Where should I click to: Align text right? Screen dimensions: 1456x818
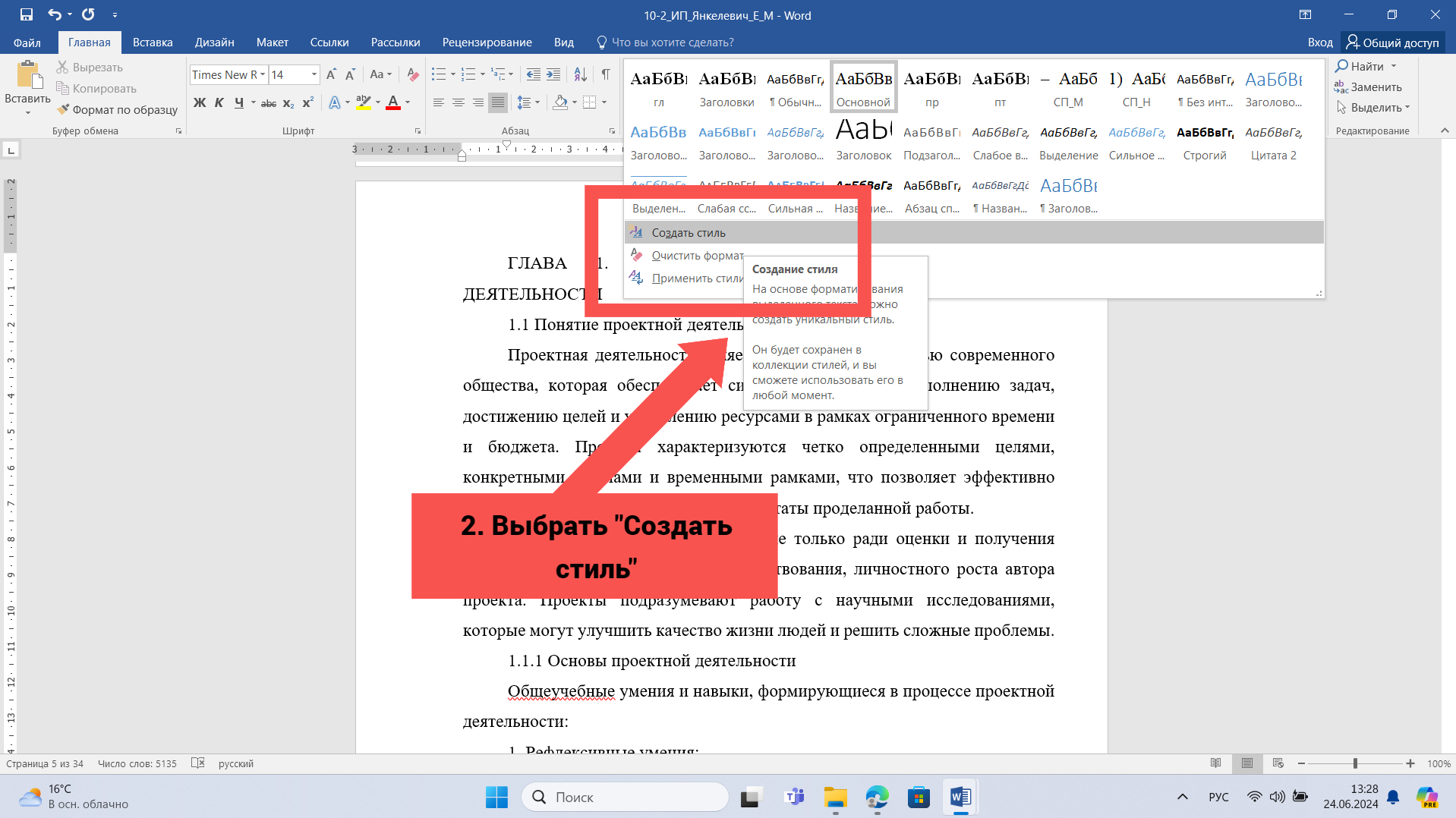point(478,102)
